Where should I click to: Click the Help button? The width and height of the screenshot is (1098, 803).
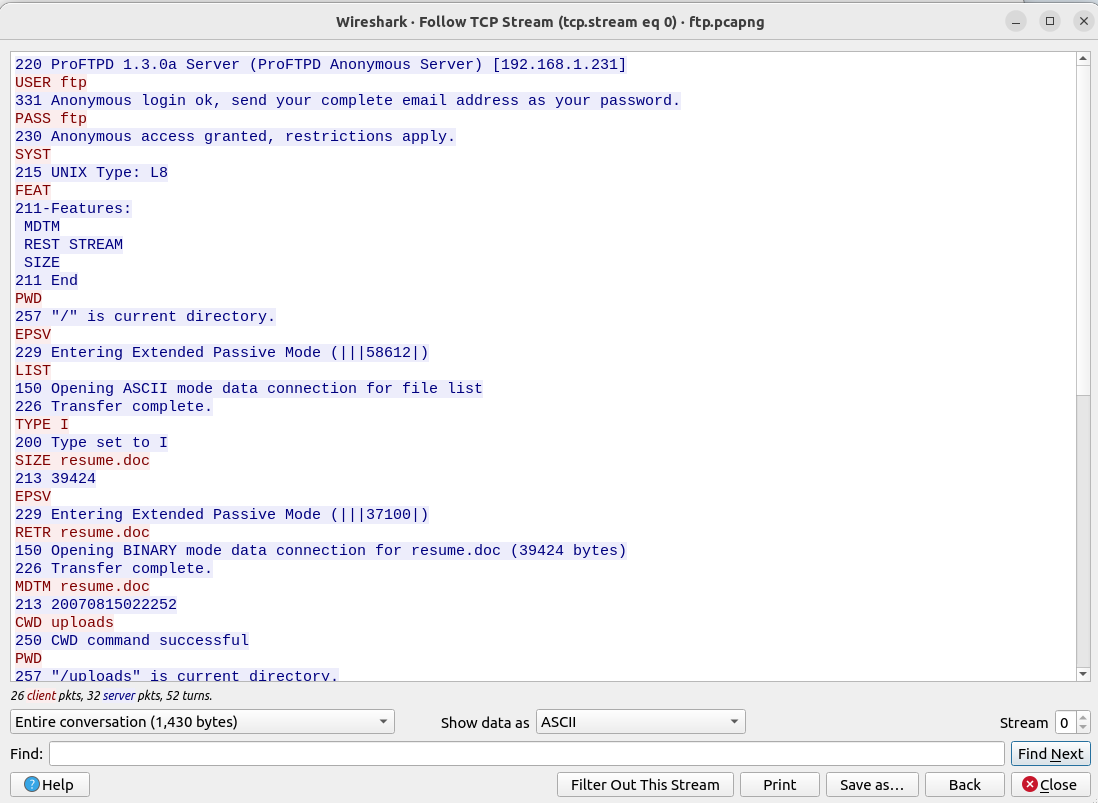click(x=50, y=784)
